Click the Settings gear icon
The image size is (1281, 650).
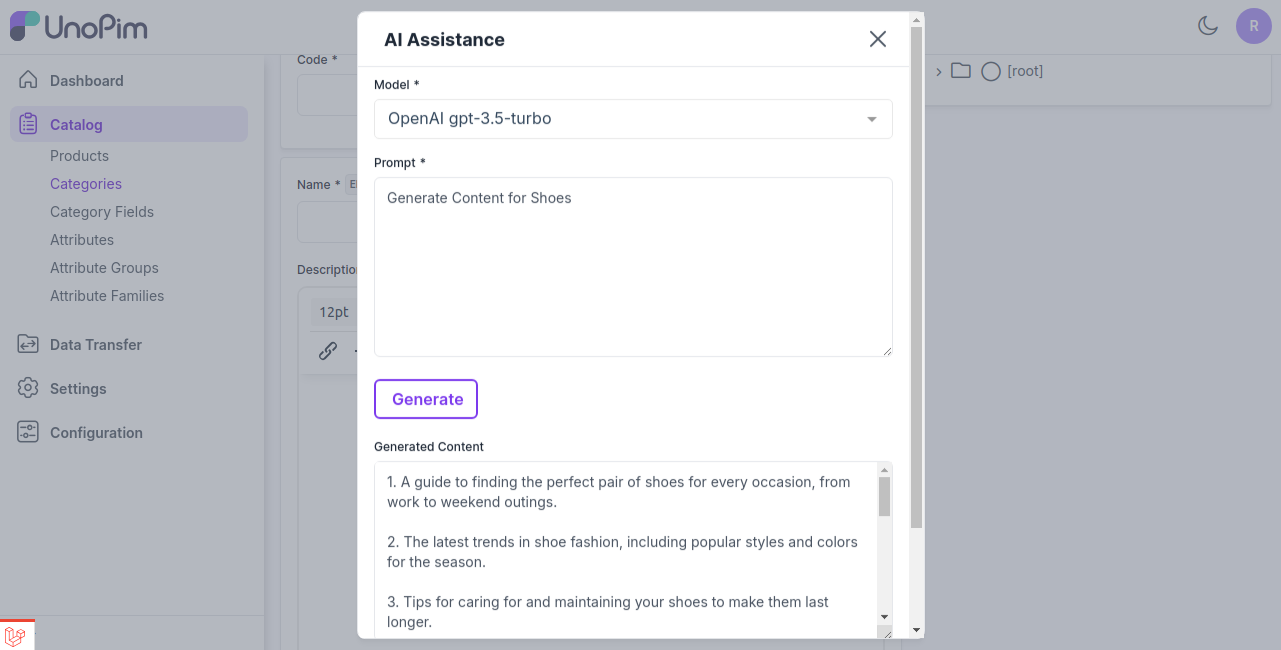tap(28, 389)
